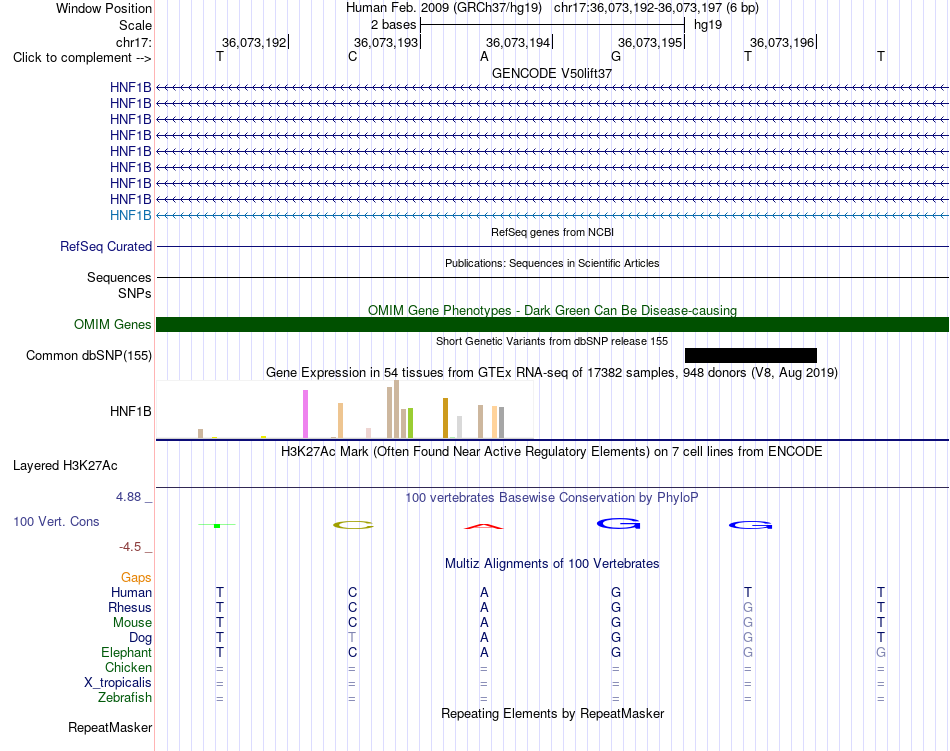This screenshot has width=950, height=751.
Task: Click position label 36,073,195
Action: pos(650,42)
